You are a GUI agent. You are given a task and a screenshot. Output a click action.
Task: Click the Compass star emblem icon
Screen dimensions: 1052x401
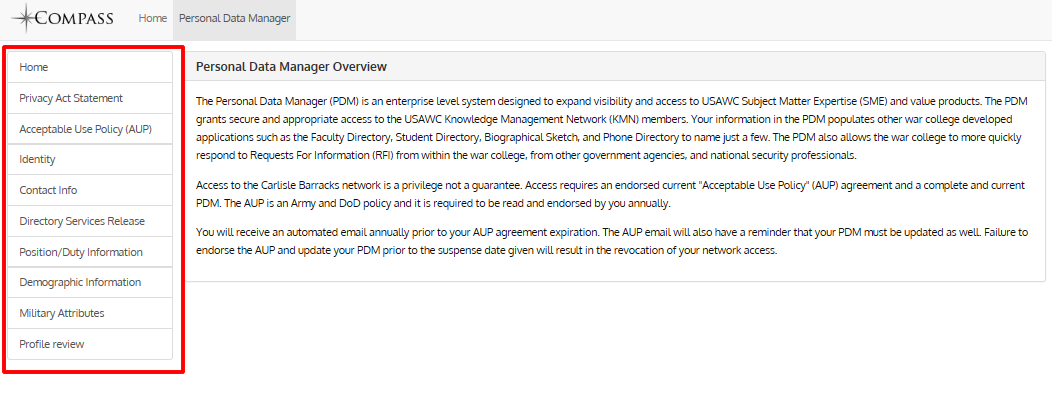24,19
